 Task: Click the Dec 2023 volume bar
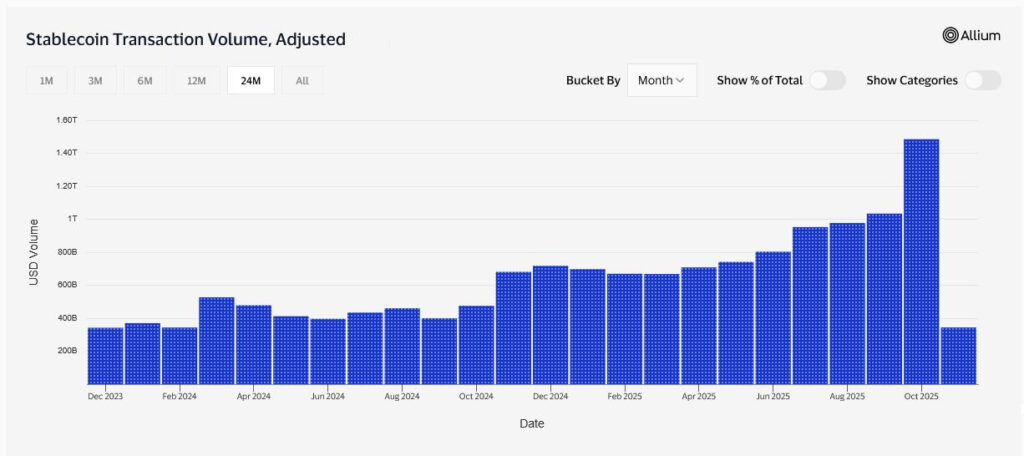105,355
